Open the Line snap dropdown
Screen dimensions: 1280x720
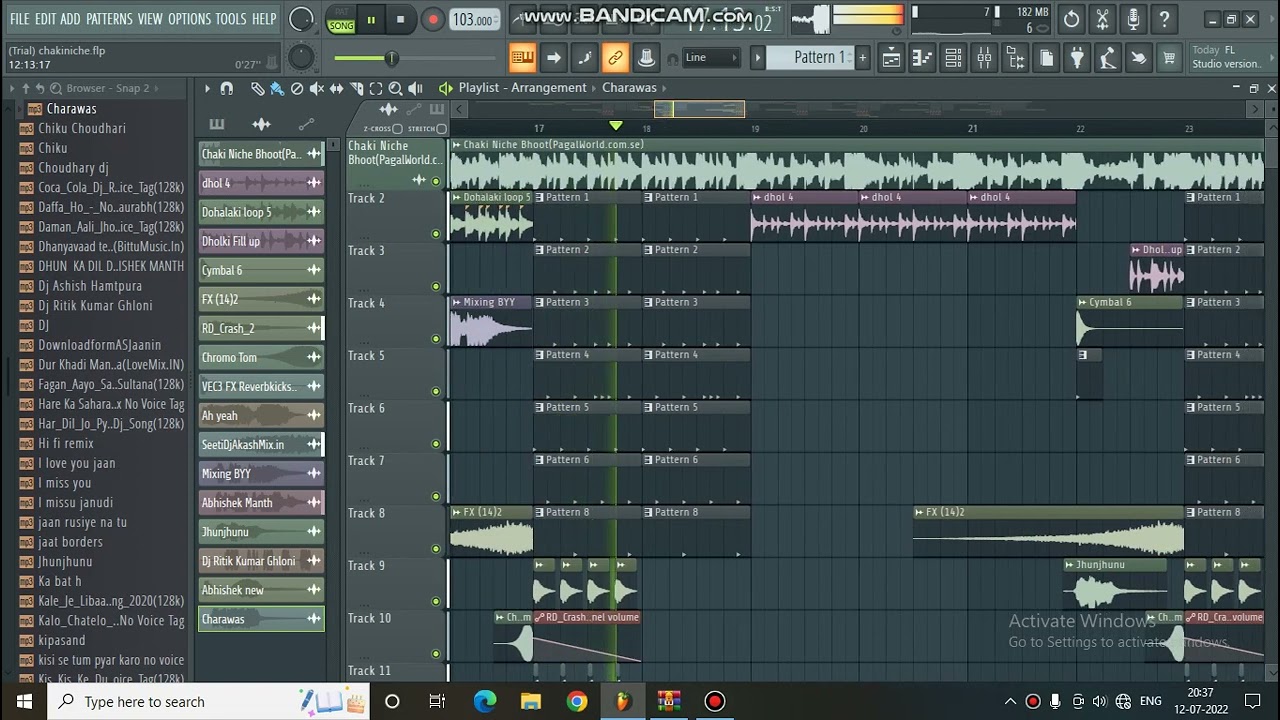[x=711, y=58]
